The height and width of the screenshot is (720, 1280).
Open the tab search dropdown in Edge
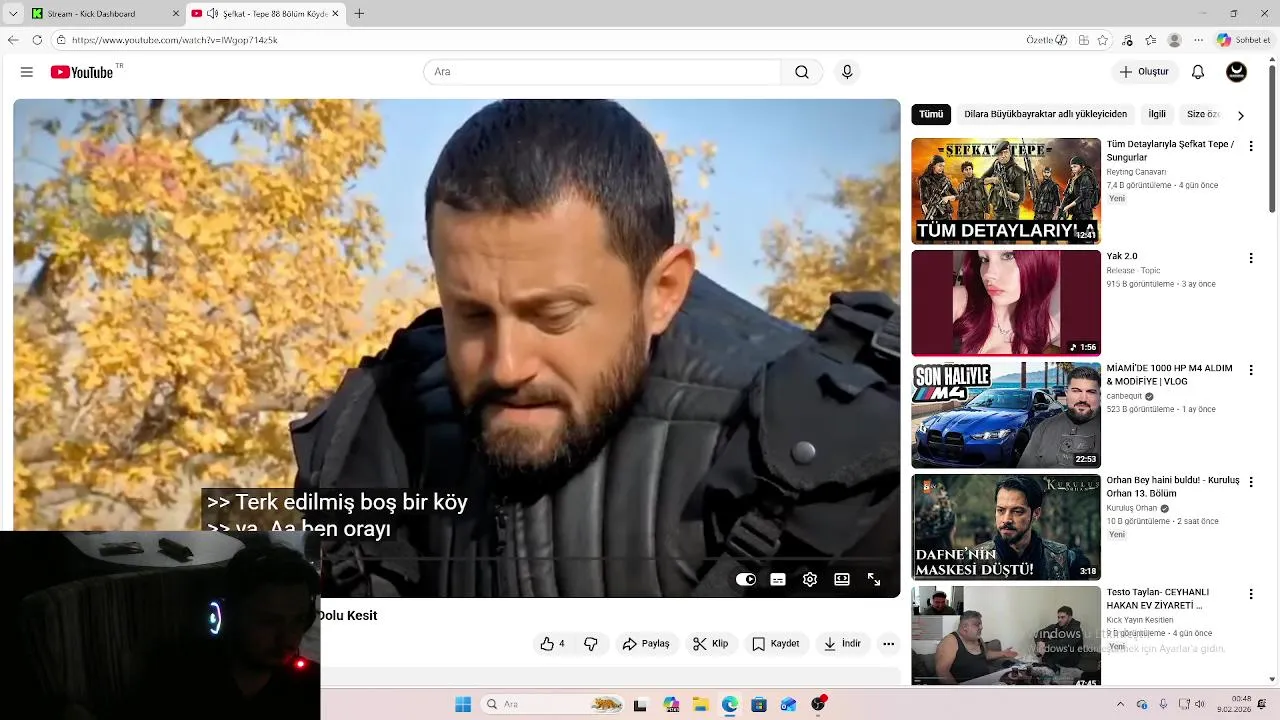[x=13, y=13]
